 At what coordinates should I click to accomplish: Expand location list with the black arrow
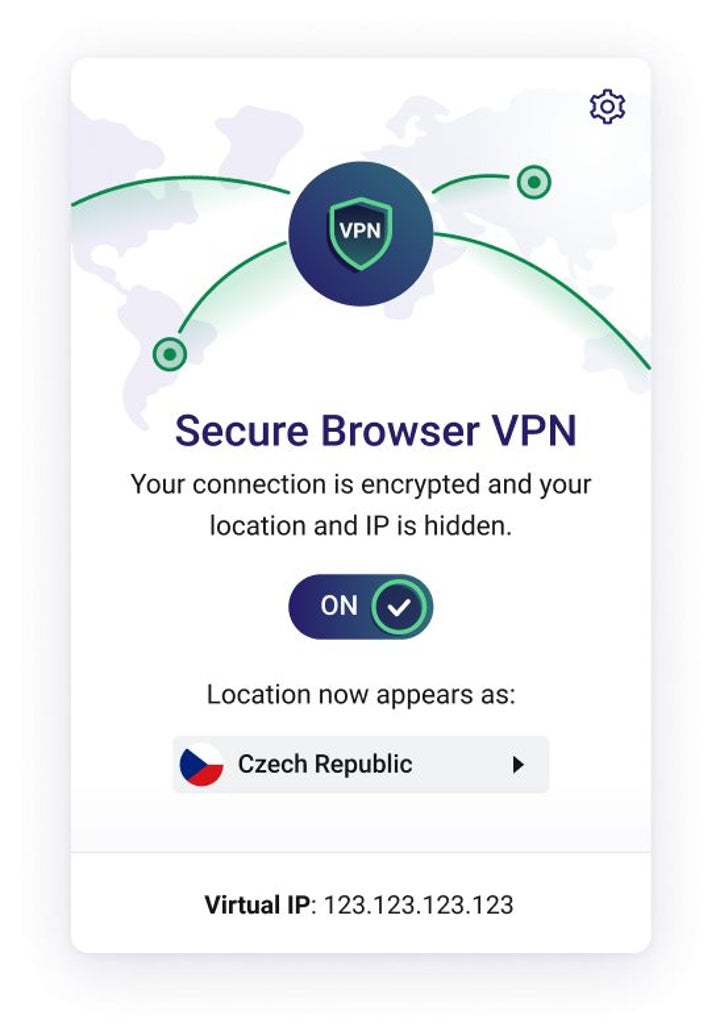(x=519, y=764)
